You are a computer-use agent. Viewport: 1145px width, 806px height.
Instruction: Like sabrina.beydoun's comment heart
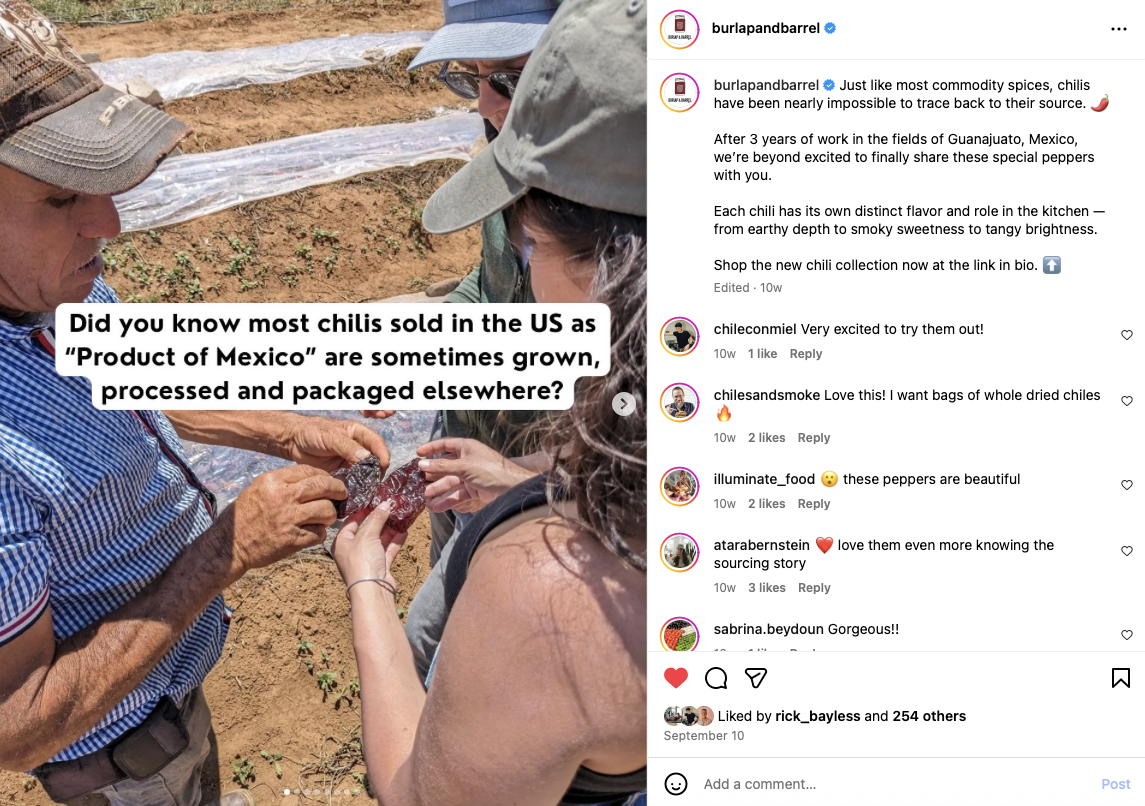coord(1127,635)
